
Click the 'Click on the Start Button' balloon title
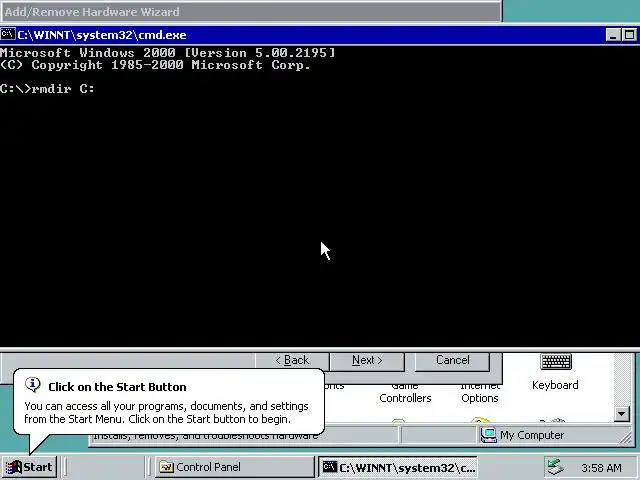[117, 387]
